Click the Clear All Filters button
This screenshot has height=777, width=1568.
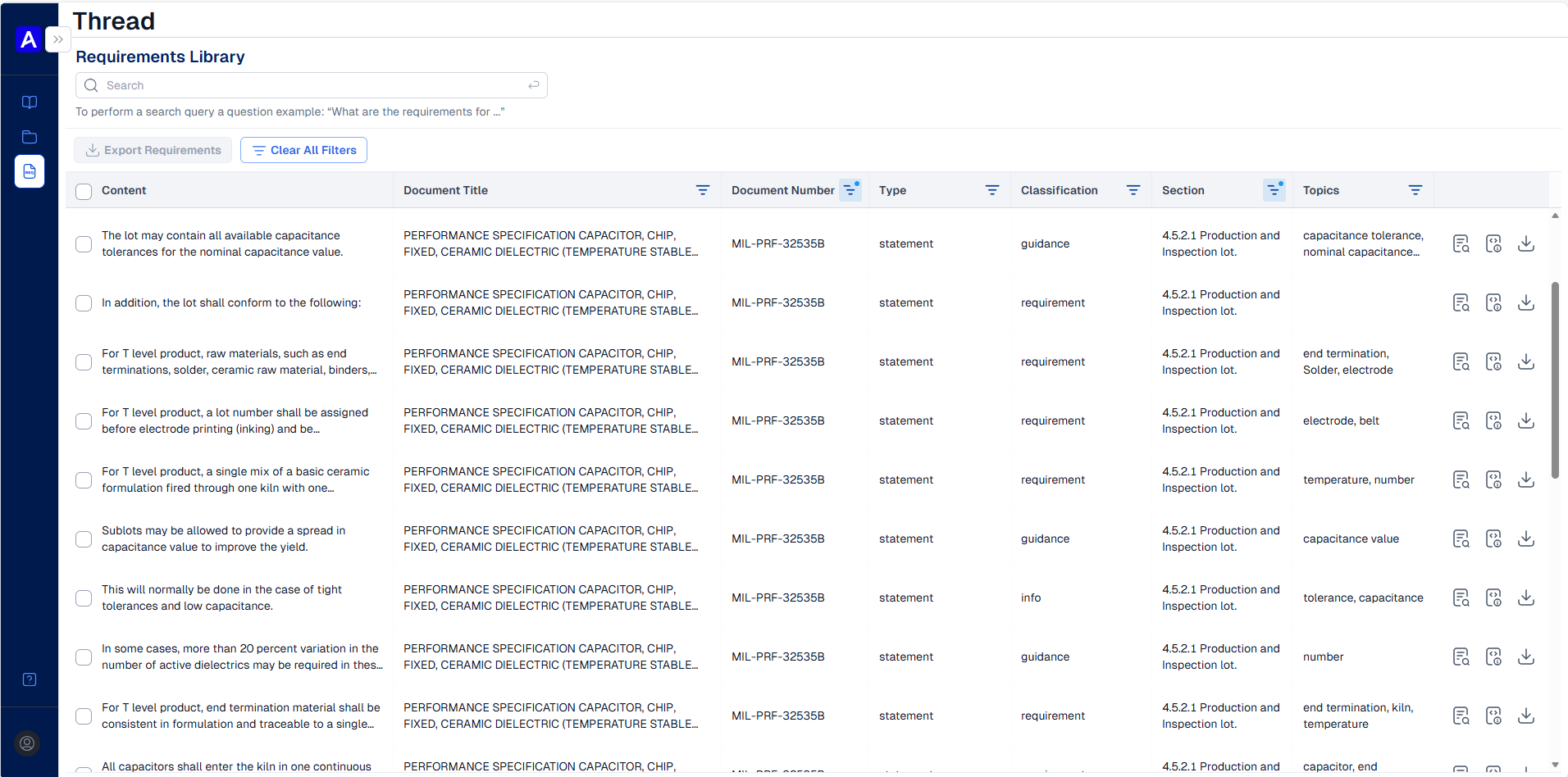tap(303, 150)
